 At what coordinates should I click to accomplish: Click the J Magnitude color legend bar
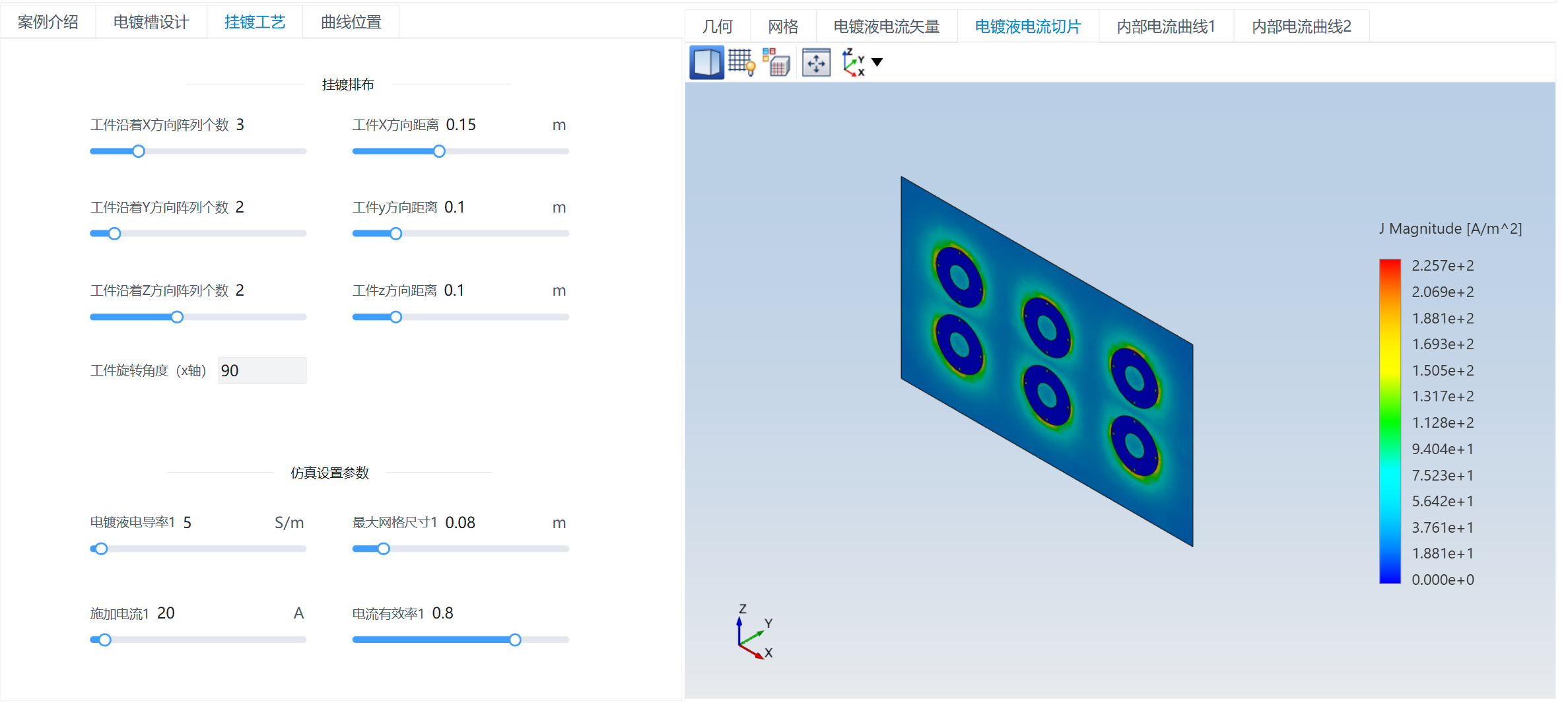coord(1390,421)
